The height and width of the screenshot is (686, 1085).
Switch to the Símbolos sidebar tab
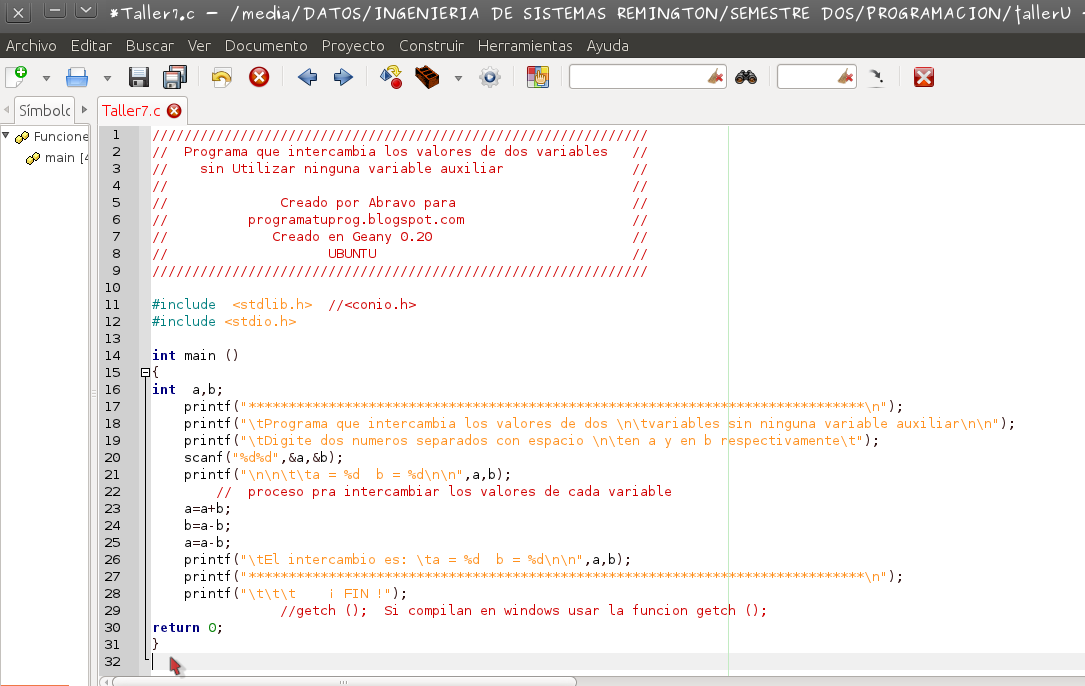[x=43, y=110]
